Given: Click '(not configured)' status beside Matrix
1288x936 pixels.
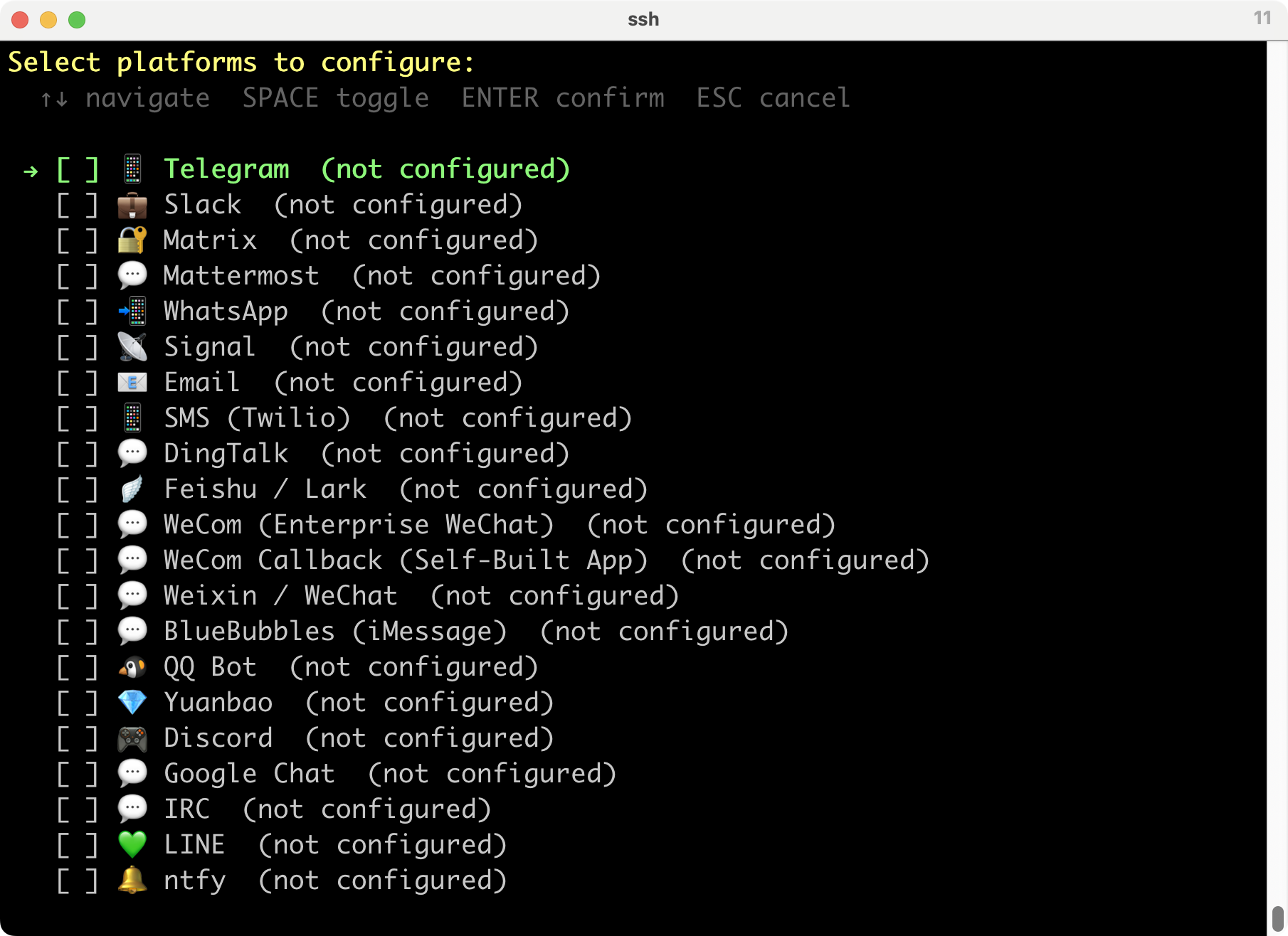Looking at the screenshot, I should 414,240.
